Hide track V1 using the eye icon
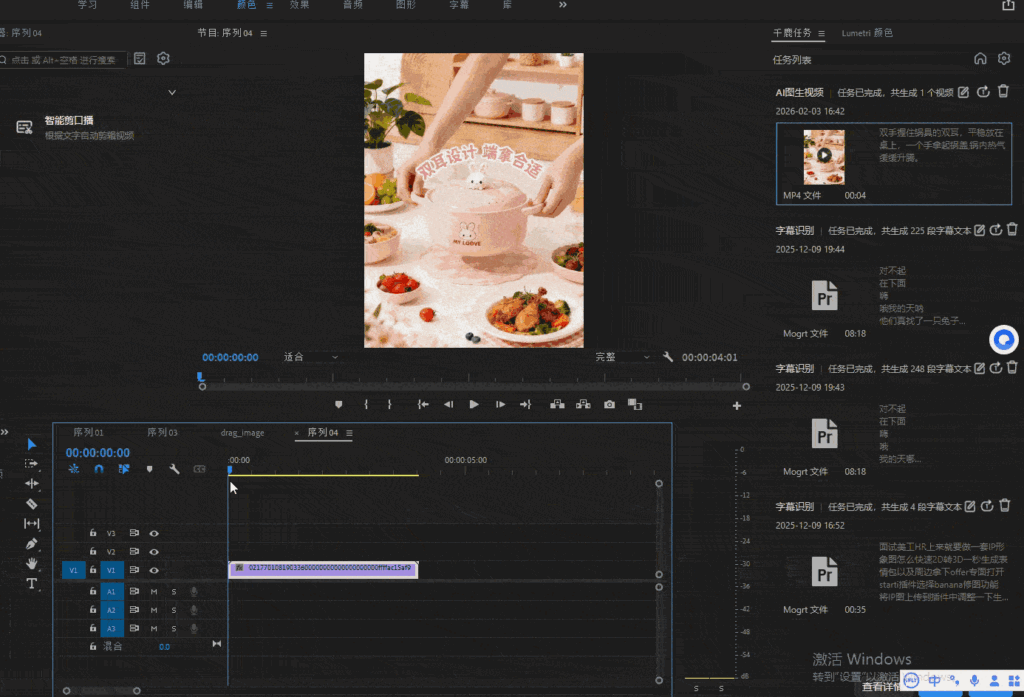 154,570
